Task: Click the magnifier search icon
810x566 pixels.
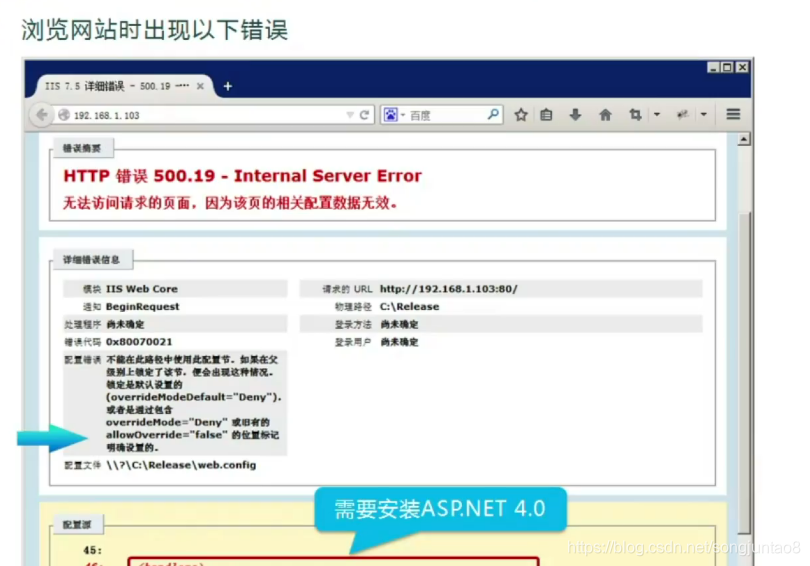Action: (493, 114)
